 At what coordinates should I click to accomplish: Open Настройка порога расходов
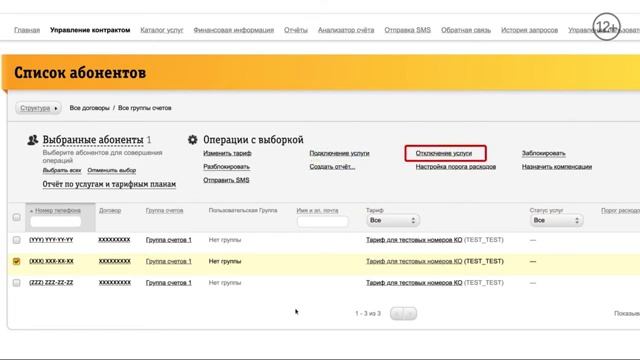456,167
